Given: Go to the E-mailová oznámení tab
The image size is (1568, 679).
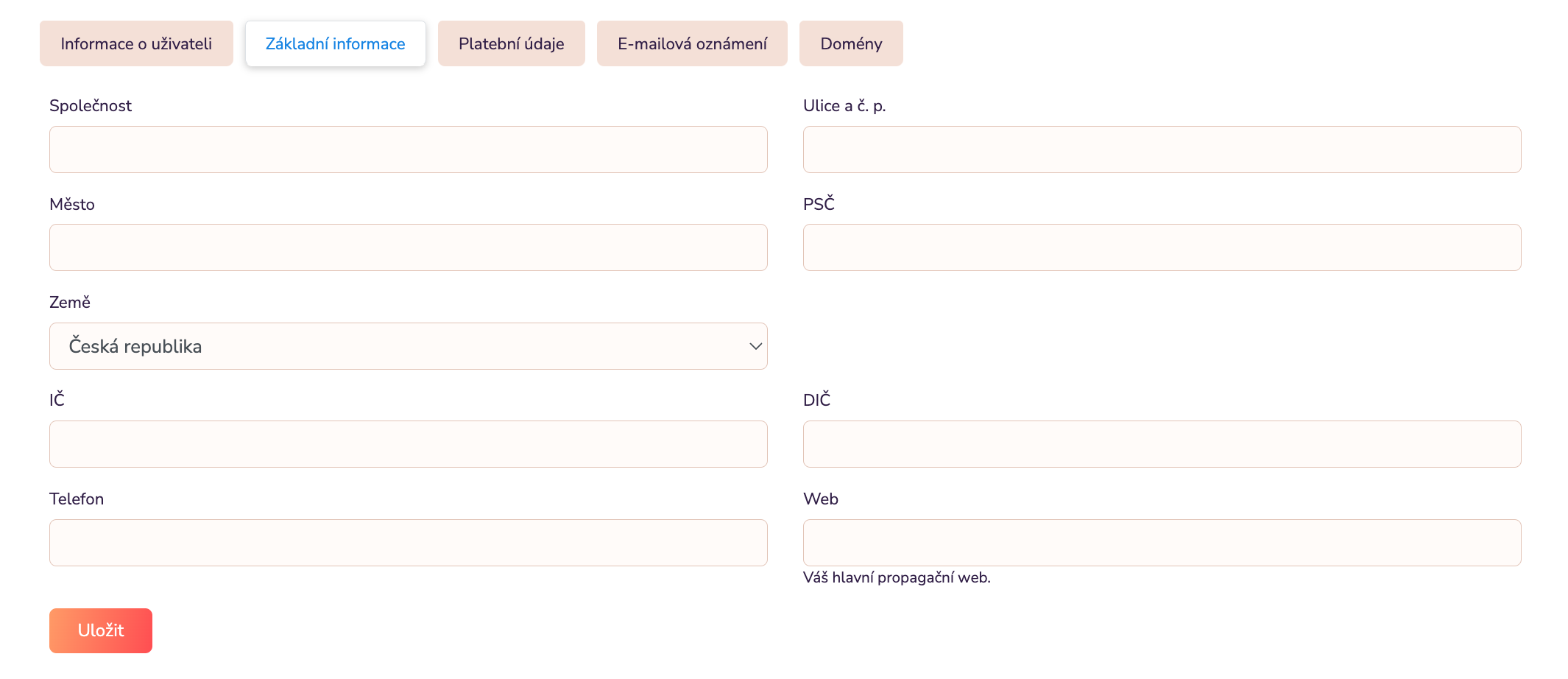Looking at the screenshot, I should [x=692, y=44].
